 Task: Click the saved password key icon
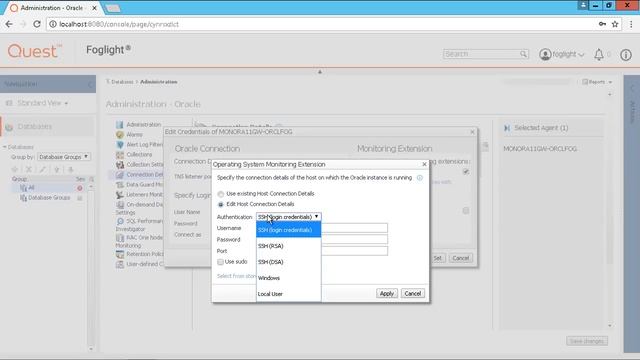tap(602, 24)
